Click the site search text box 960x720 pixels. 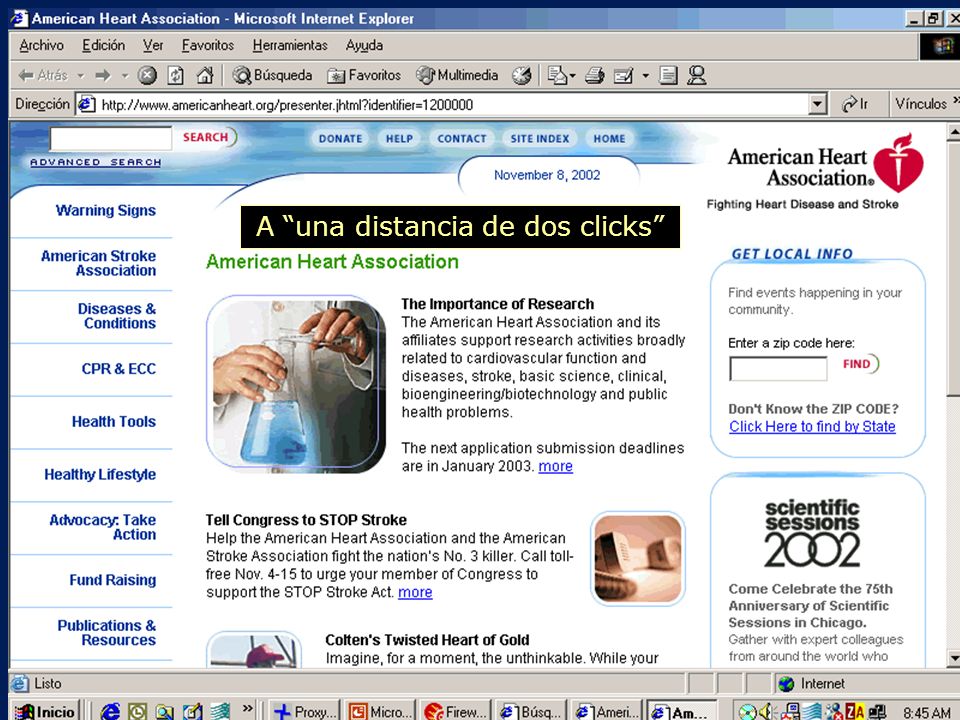[x=111, y=138]
